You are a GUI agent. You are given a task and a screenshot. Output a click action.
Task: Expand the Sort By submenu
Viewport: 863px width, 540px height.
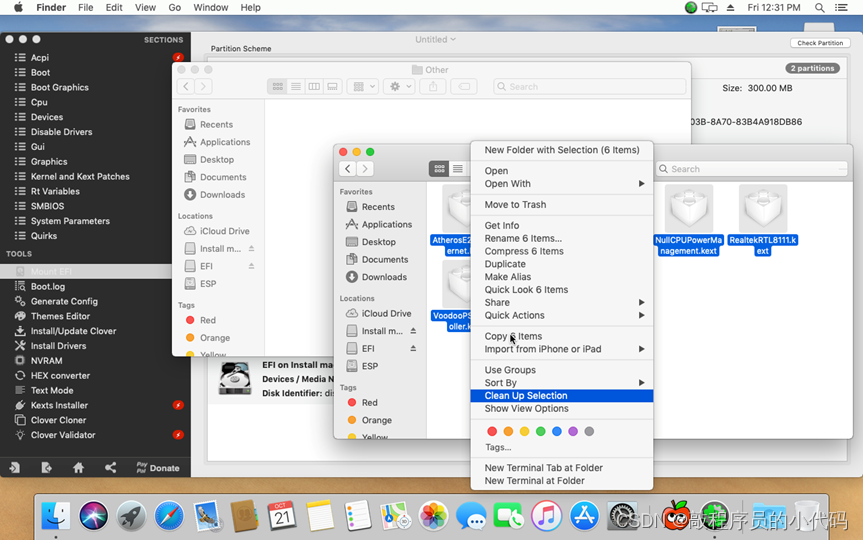pos(562,383)
